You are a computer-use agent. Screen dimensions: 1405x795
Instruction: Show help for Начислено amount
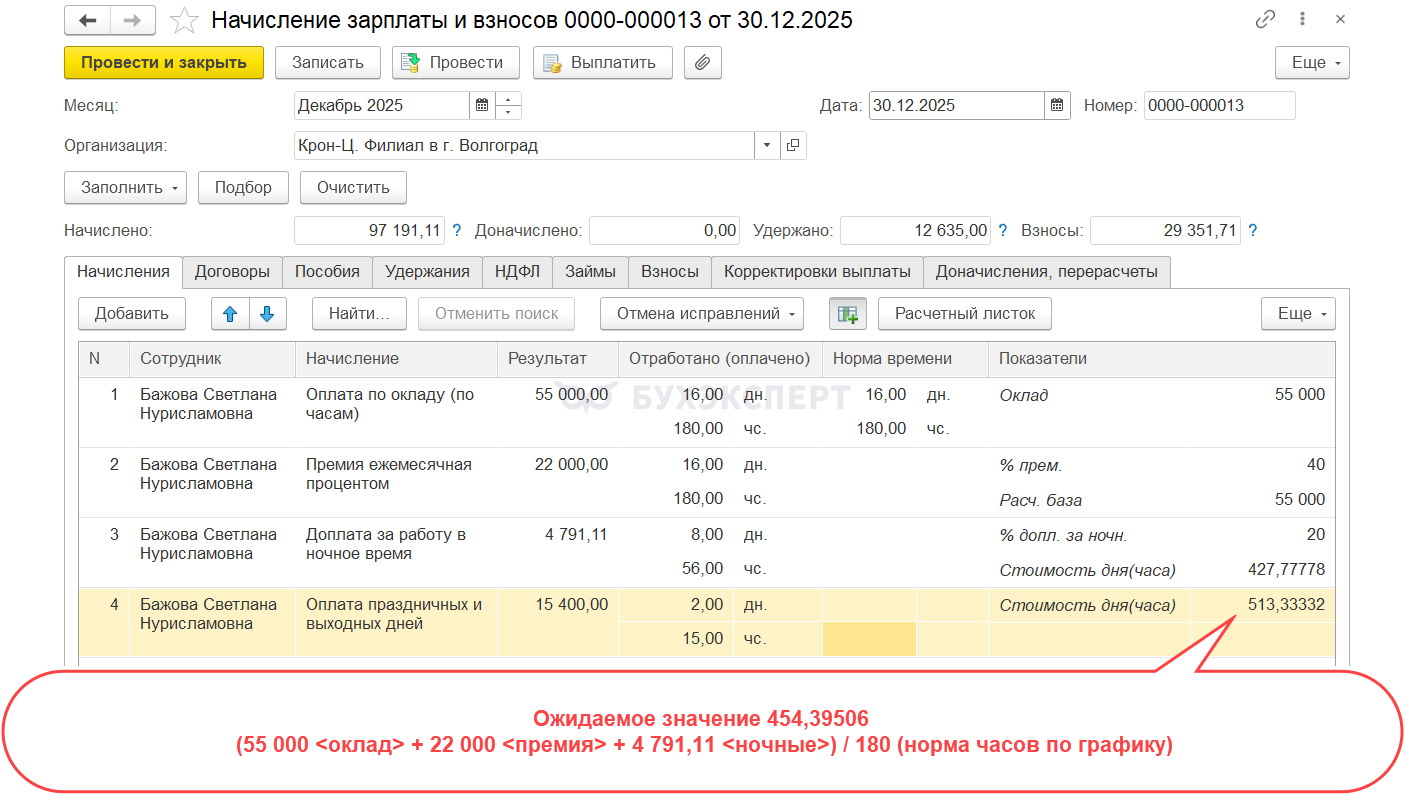click(457, 231)
